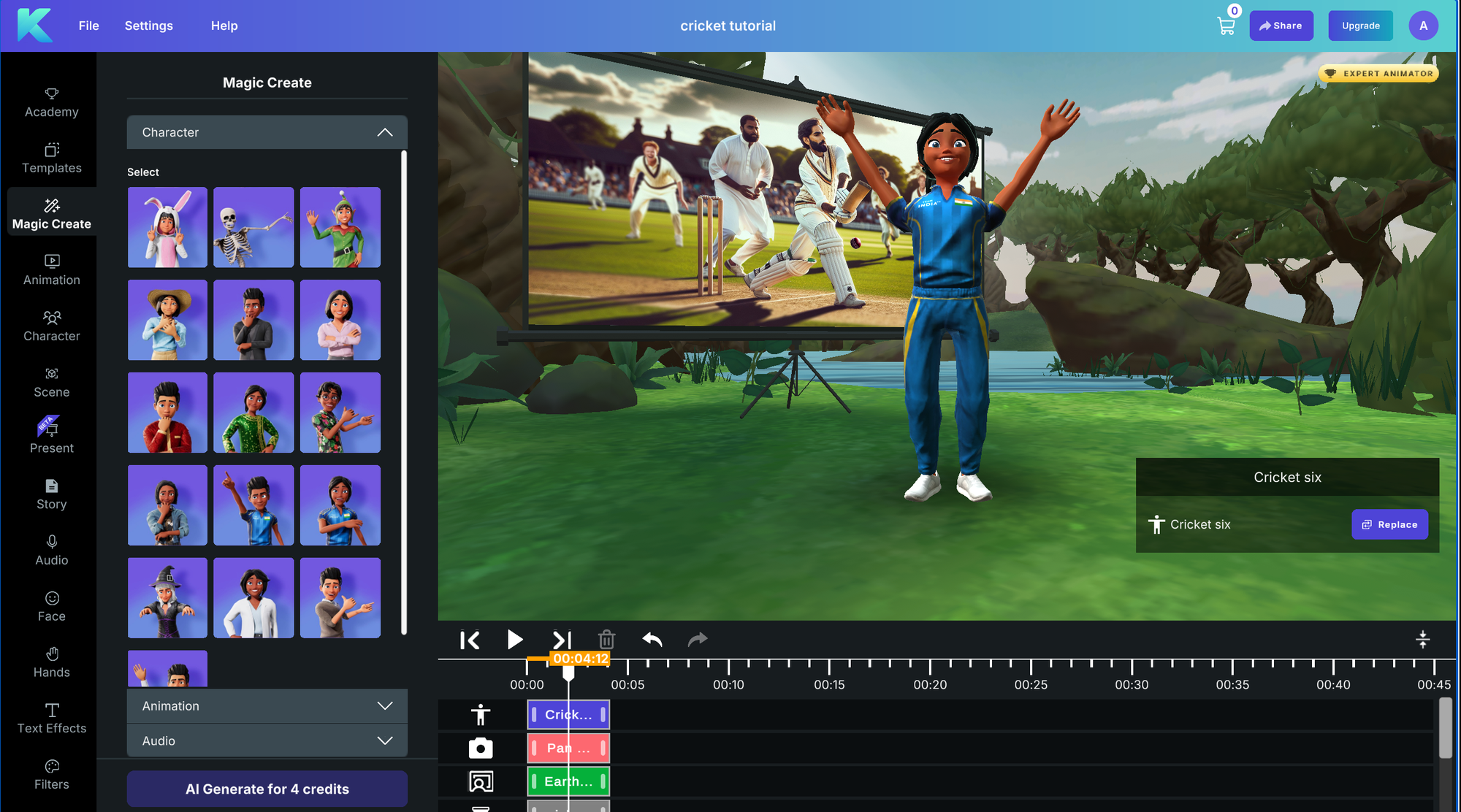This screenshot has height=812, width=1461.
Task: Replace the Cricket six animation
Action: pos(1389,524)
